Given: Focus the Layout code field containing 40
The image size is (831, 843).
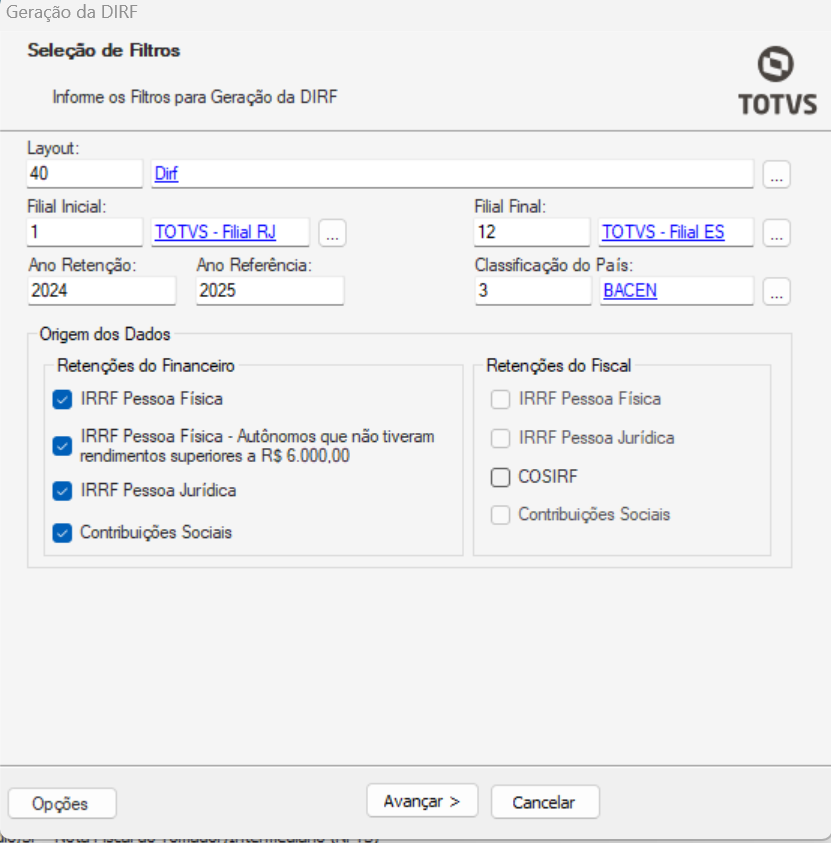Looking at the screenshot, I should coord(84,174).
